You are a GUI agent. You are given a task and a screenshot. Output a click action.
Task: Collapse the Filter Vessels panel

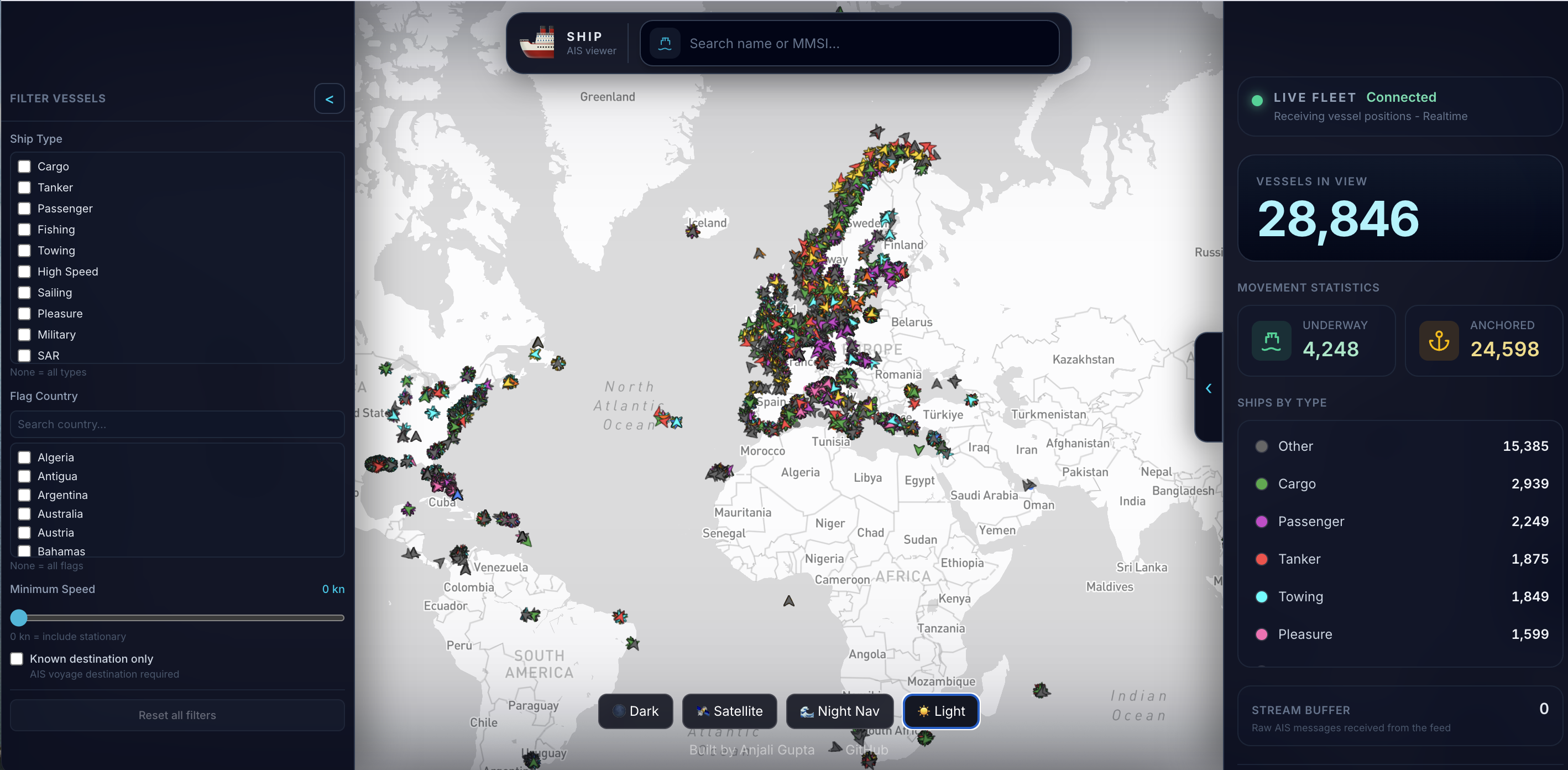329,98
